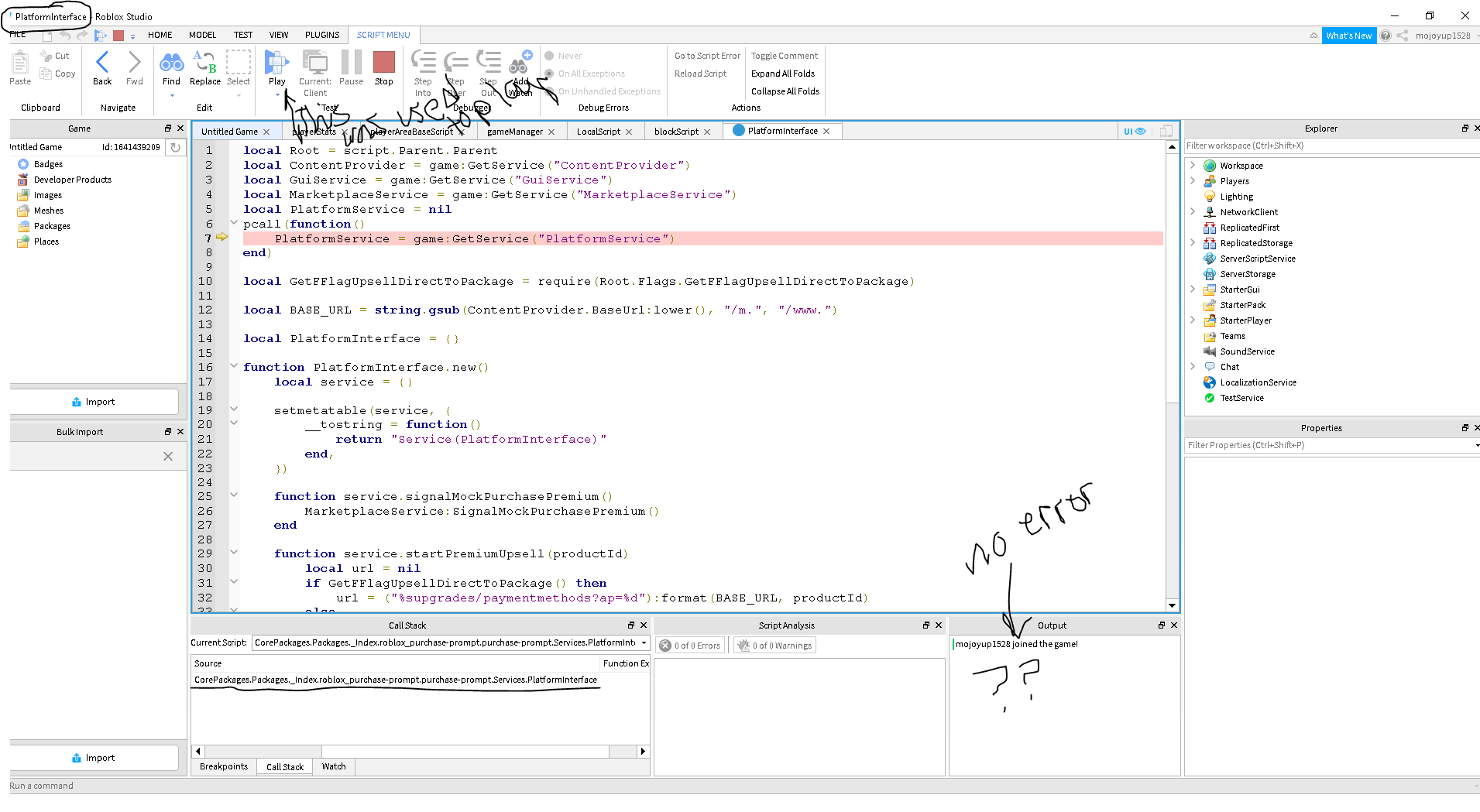This screenshot has width=1480, height=812.
Task: Open the PLUGINS ribbon tab
Action: (322, 35)
